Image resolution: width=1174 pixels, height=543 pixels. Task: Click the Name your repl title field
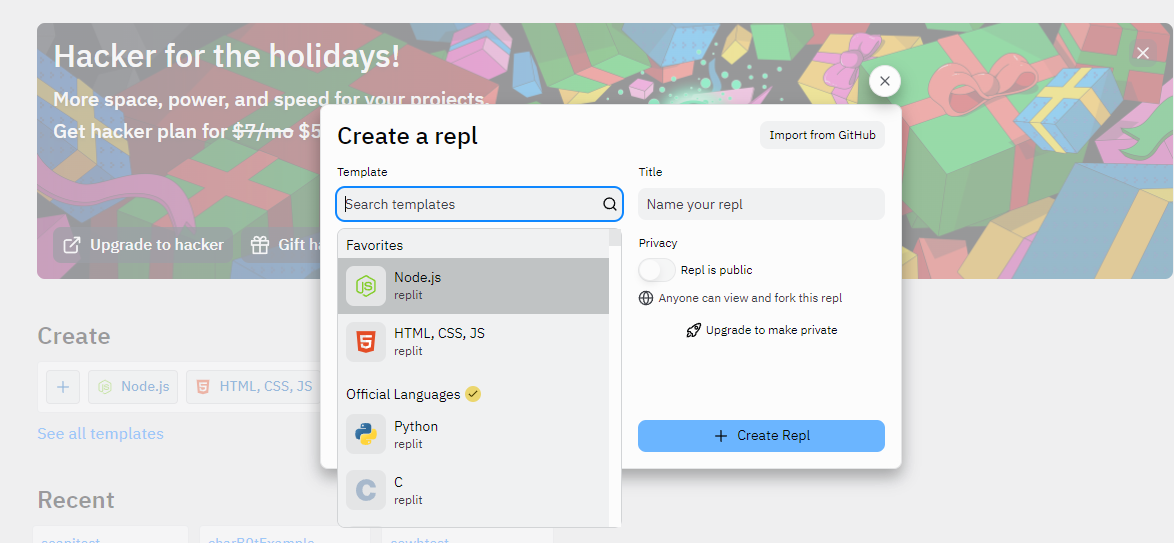(761, 204)
